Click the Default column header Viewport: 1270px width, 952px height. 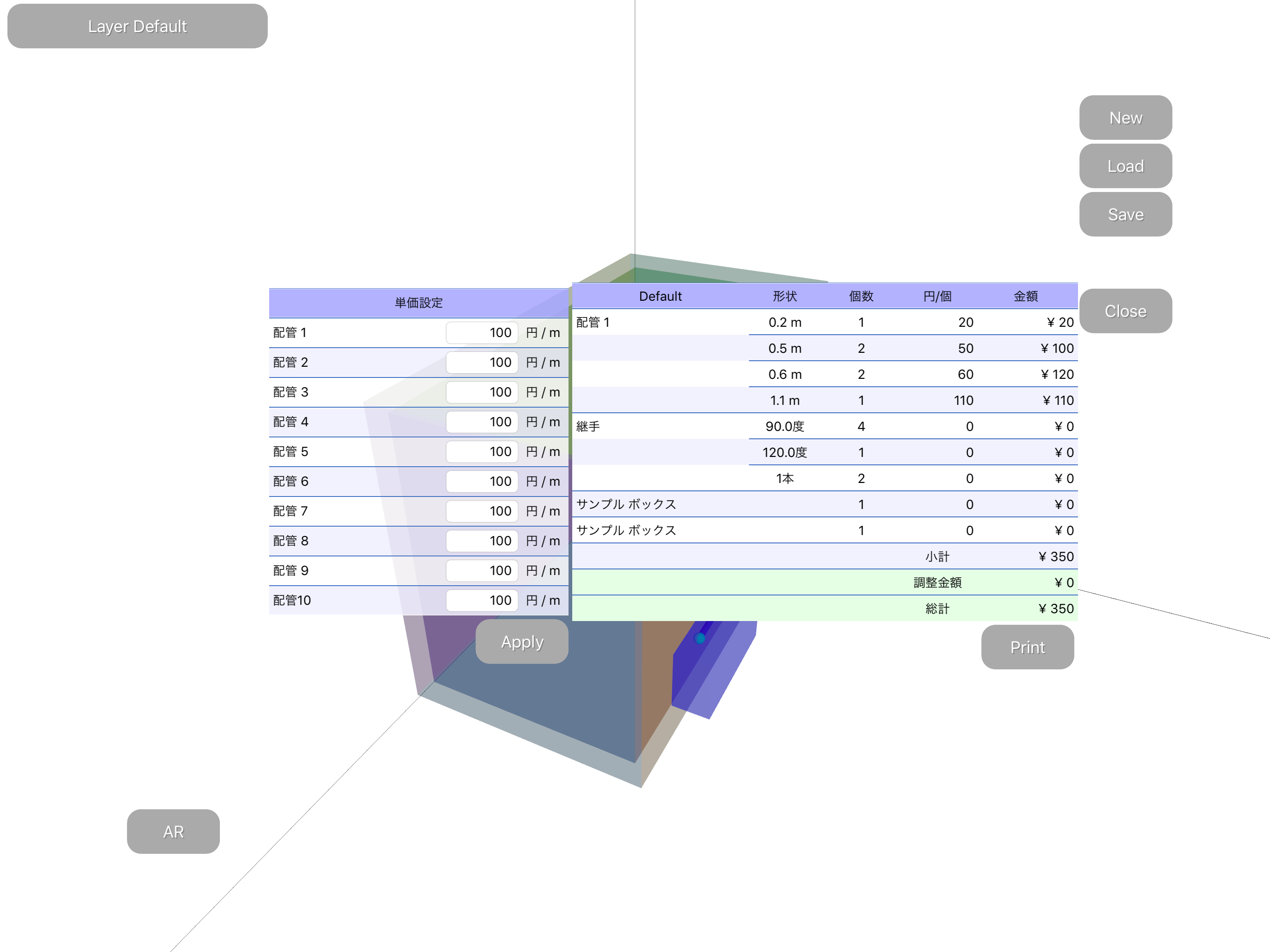click(660, 296)
